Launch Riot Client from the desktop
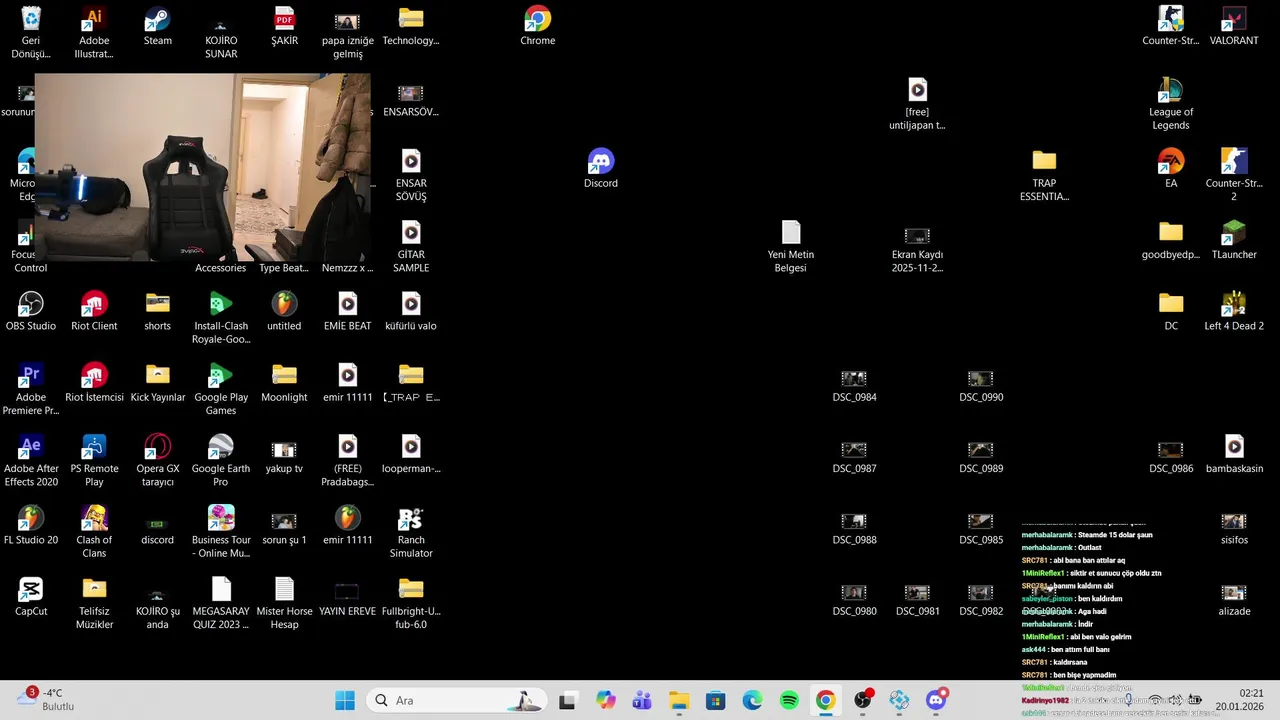1280x720 pixels. click(x=94, y=310)
